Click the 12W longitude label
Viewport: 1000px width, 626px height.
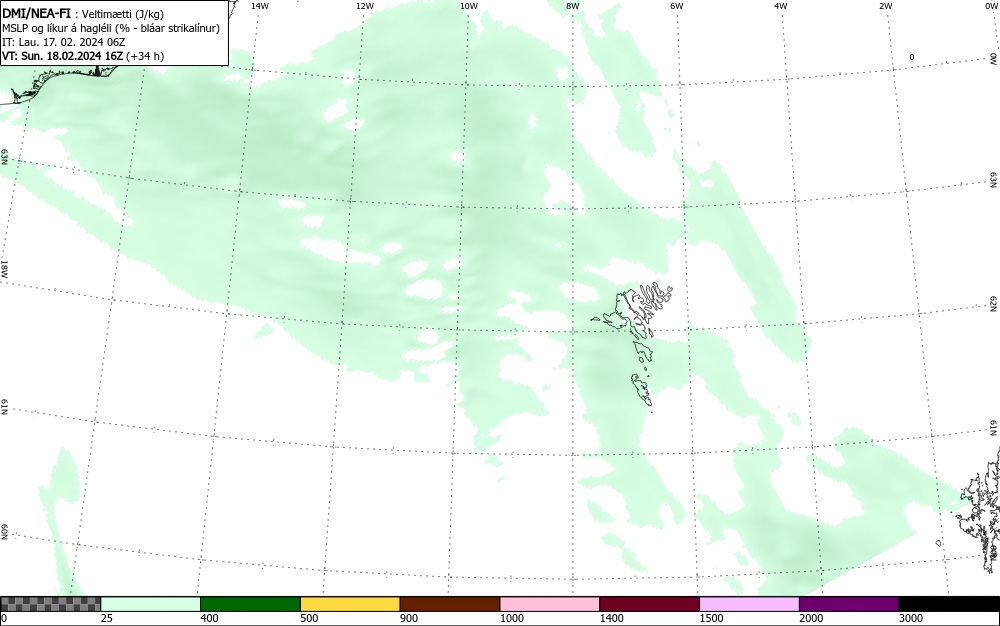[x=365, y=6]
